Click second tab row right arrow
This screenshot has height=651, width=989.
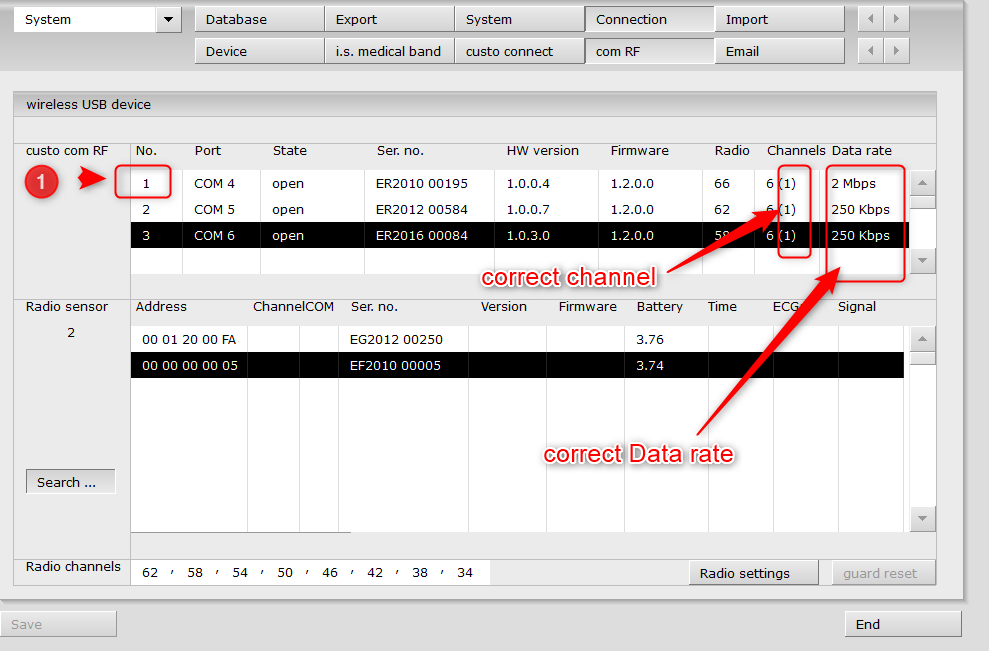click(x=897, y=50)
